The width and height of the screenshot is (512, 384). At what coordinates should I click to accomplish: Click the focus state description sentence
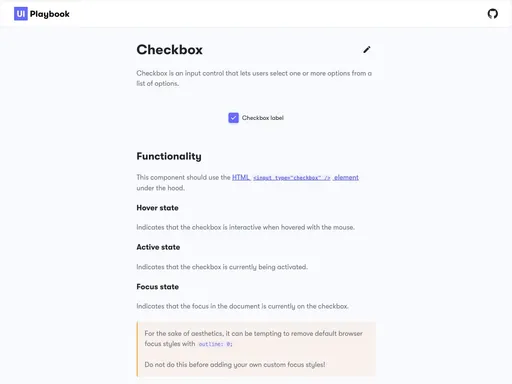[242, 306]
